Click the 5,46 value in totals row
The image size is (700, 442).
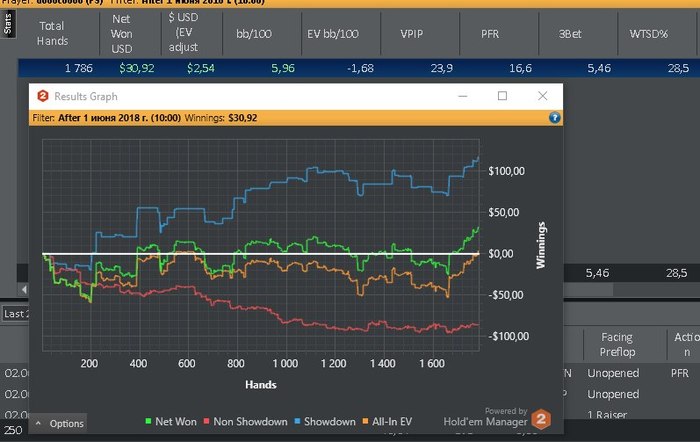tap(597, 273)
